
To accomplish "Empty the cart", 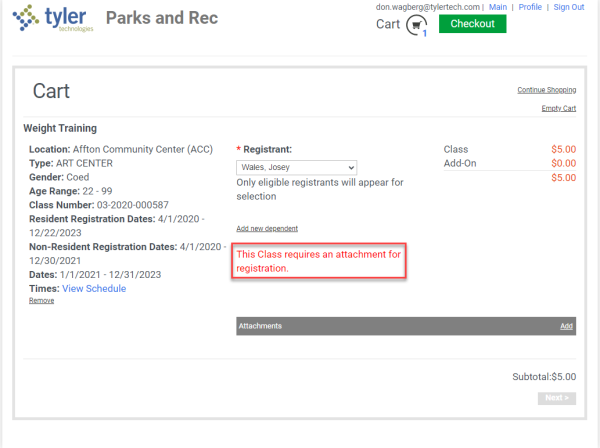I will coord(558,108).
